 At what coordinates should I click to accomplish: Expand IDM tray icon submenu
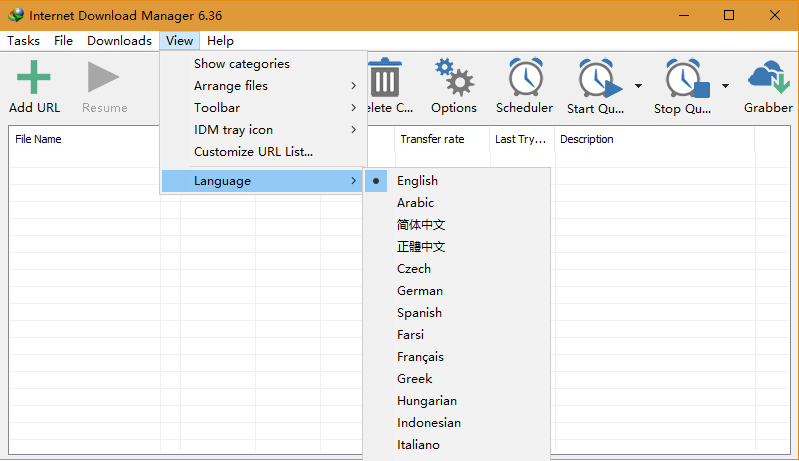[263, 129]
